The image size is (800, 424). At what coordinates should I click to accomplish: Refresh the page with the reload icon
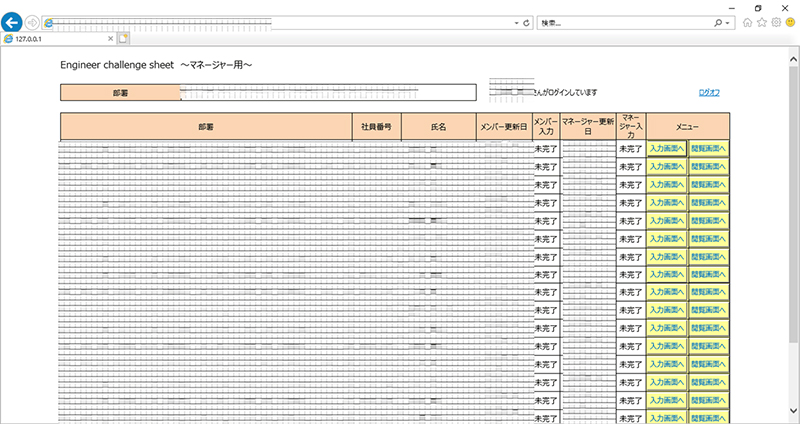click(x=527, y=23)
